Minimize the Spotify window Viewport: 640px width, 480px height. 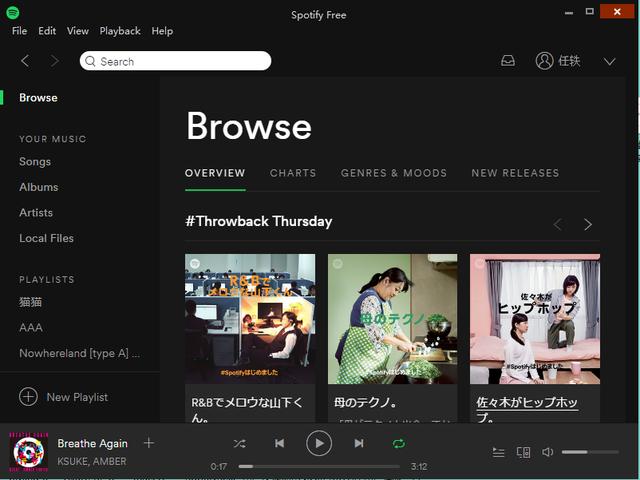tap(569, 12)
